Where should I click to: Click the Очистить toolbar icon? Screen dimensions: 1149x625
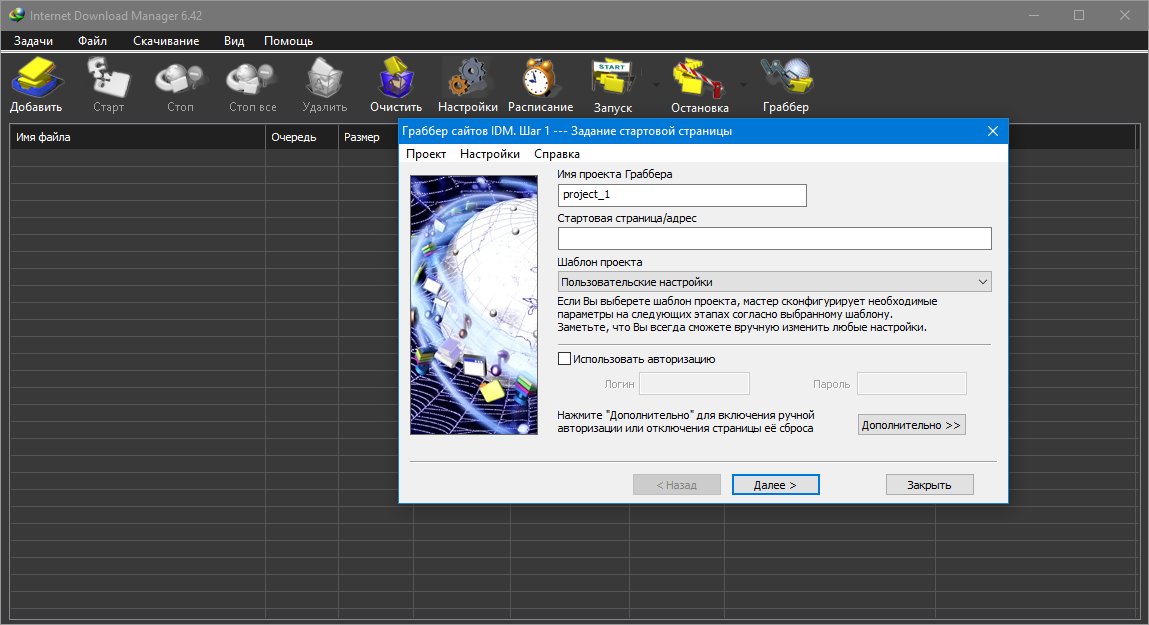pos(396,84)
